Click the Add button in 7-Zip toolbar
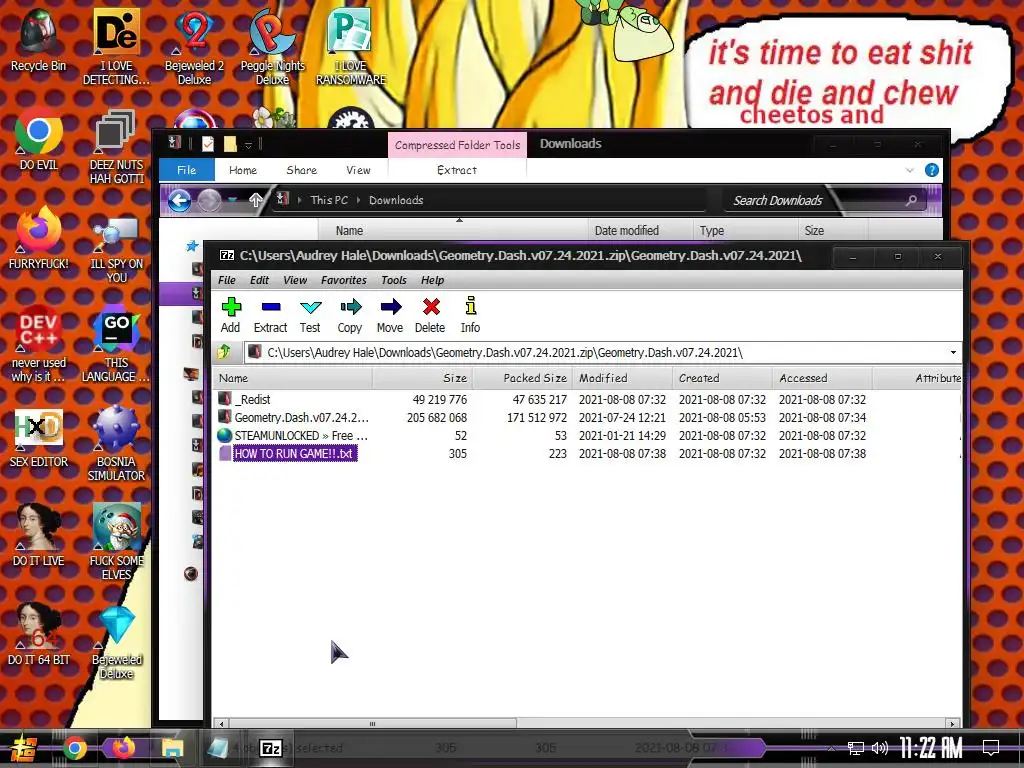 231,315
